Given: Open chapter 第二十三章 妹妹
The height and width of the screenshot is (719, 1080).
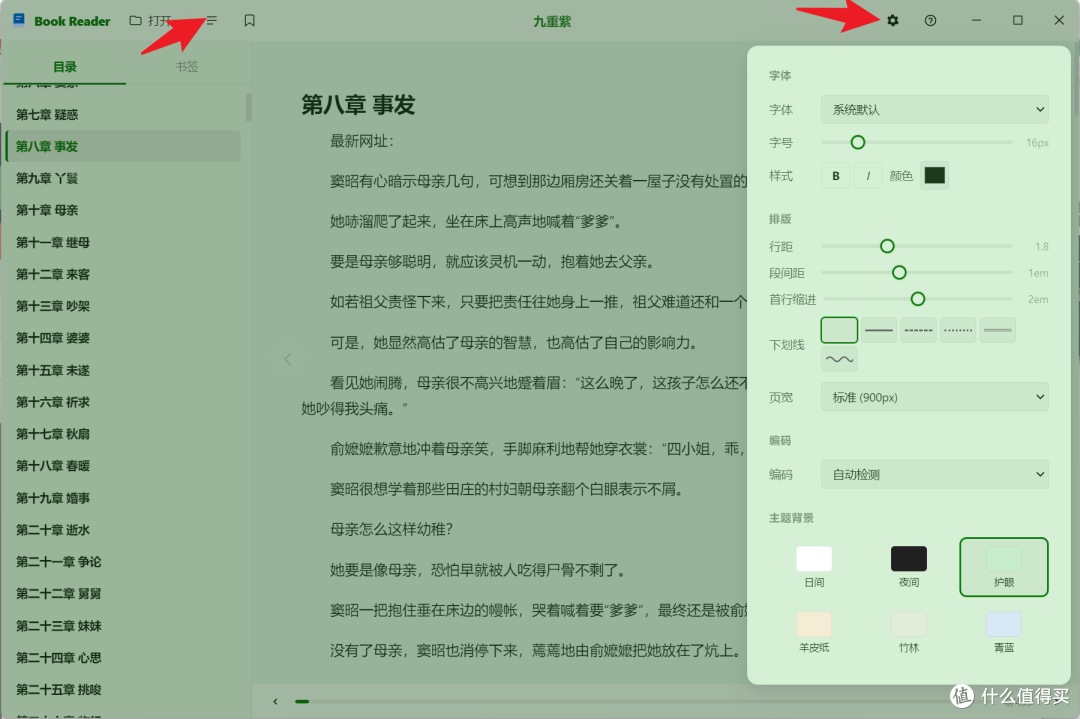Looking at the screenshot, I should pos(123,626).
